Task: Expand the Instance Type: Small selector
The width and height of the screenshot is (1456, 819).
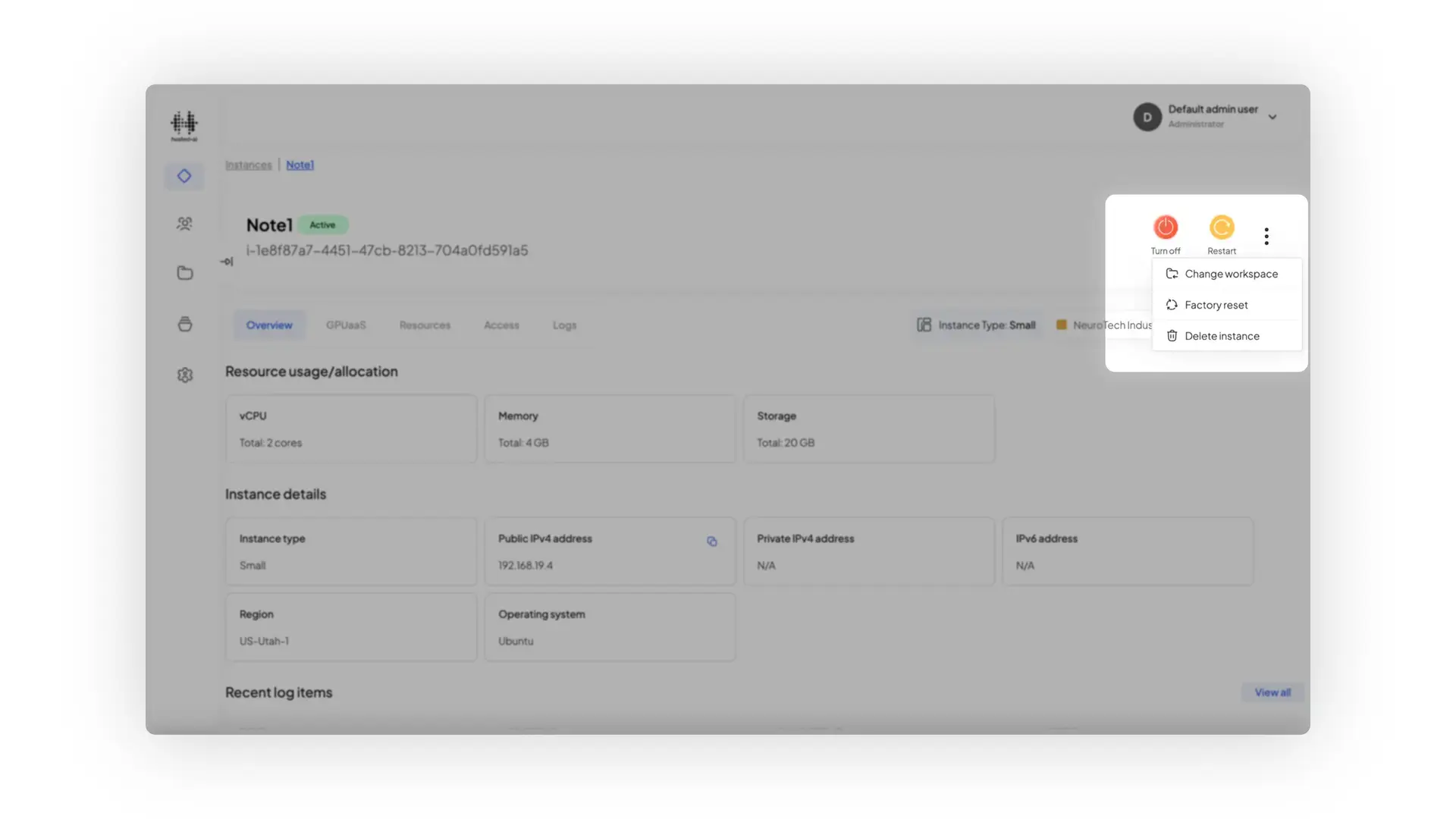Action: point(977,325)
